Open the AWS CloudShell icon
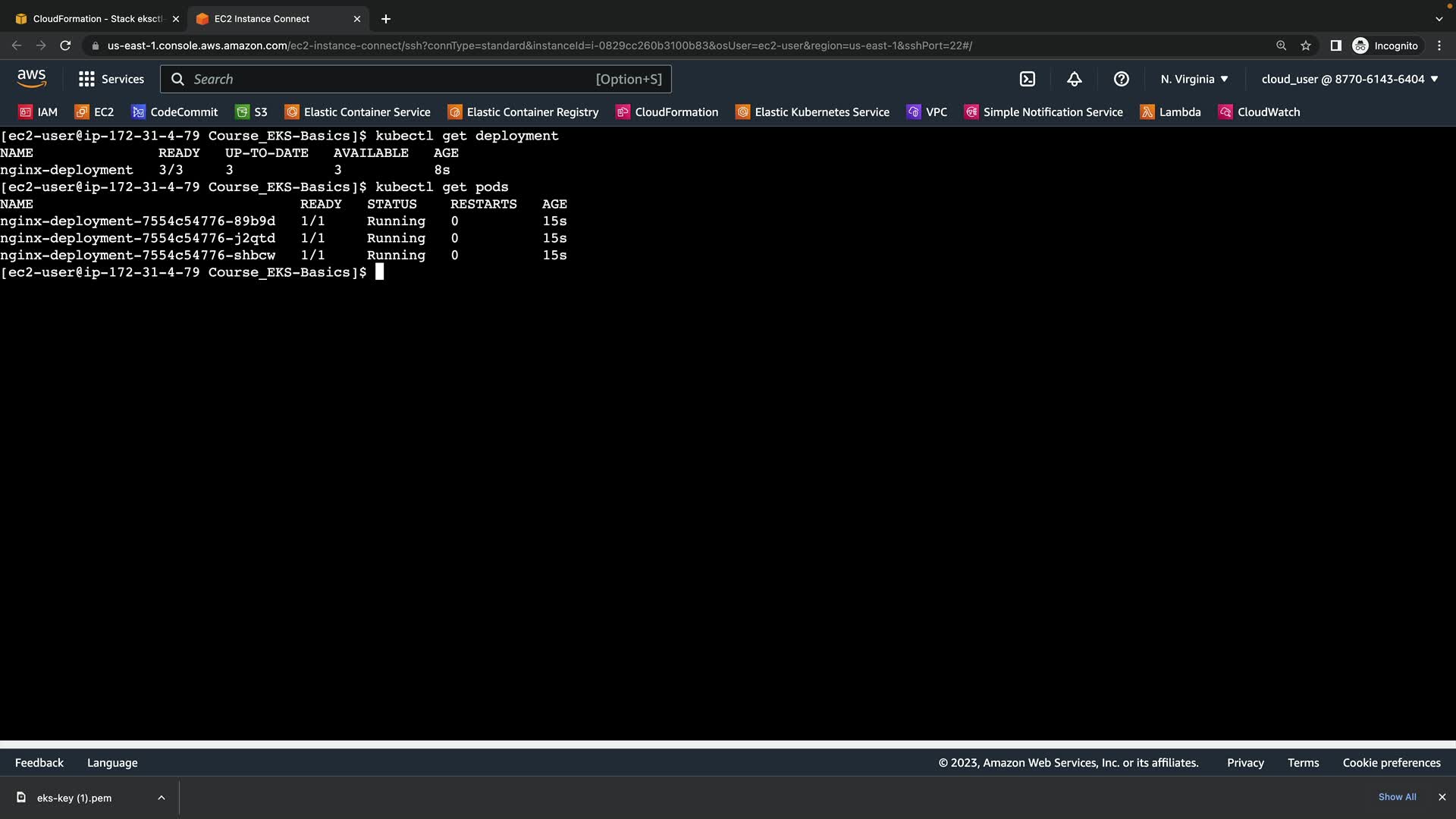Image resolution: width=1456 pixels, height=819 pixels. [1028, 79]
